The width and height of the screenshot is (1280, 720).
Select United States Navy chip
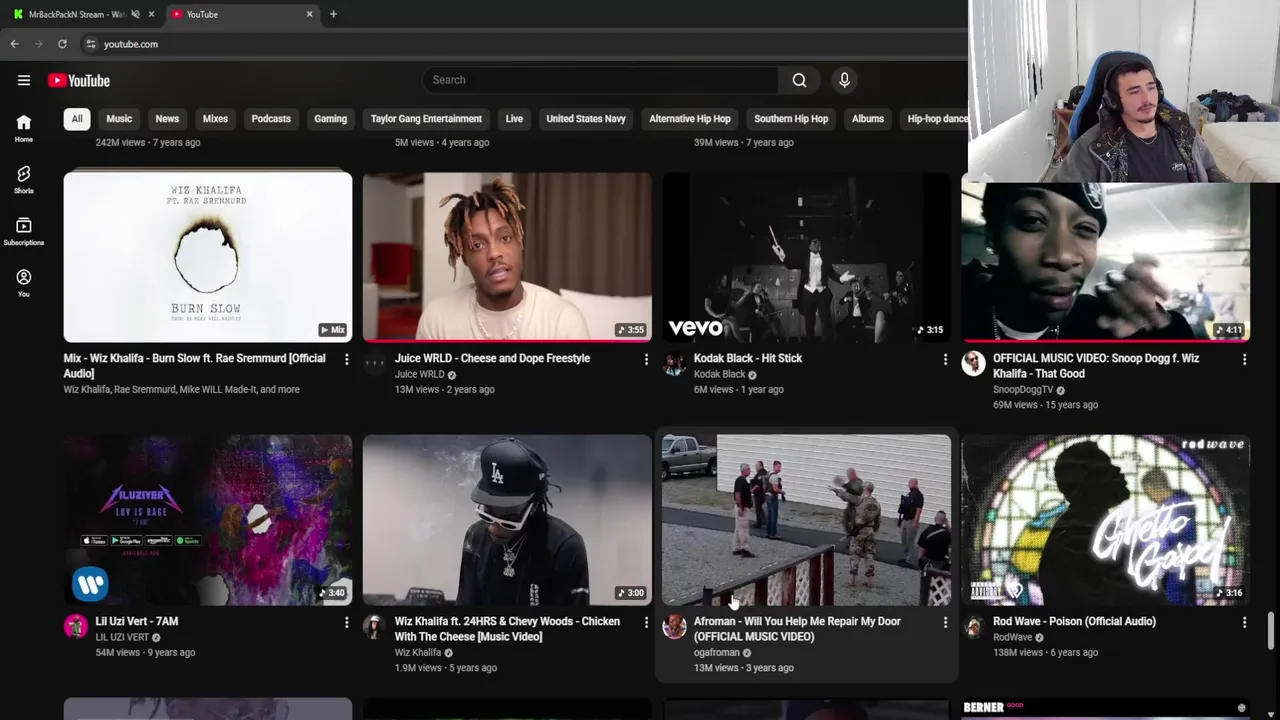pos(586,119)
